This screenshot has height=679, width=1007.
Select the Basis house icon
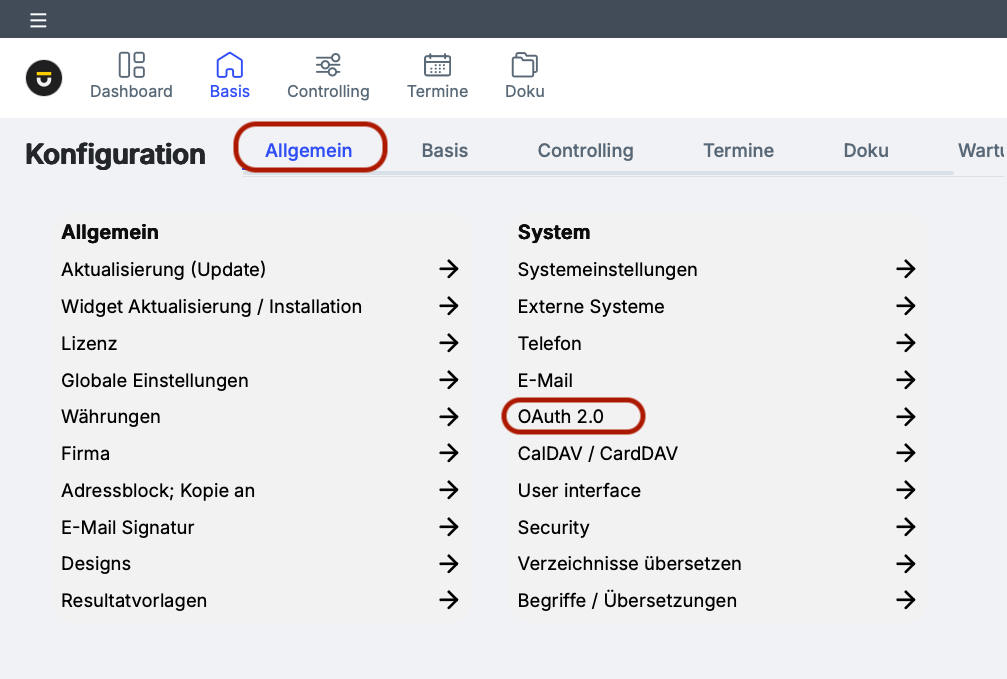pyautogui.click(x=230, y=66)
